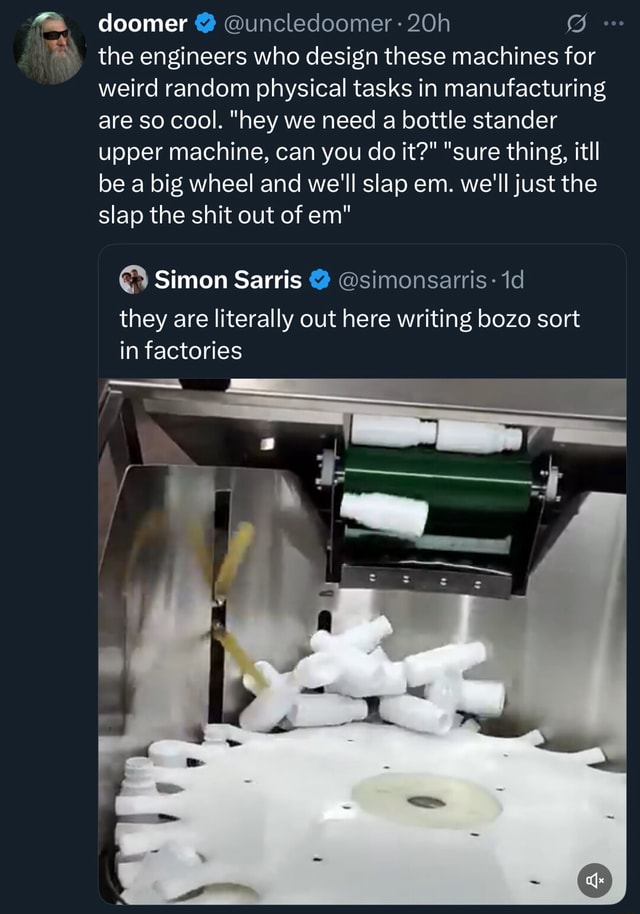The width and height of the screenshot is (640, 914).
Task: Play the bottle sorting machine video
Action: [362, 640]
